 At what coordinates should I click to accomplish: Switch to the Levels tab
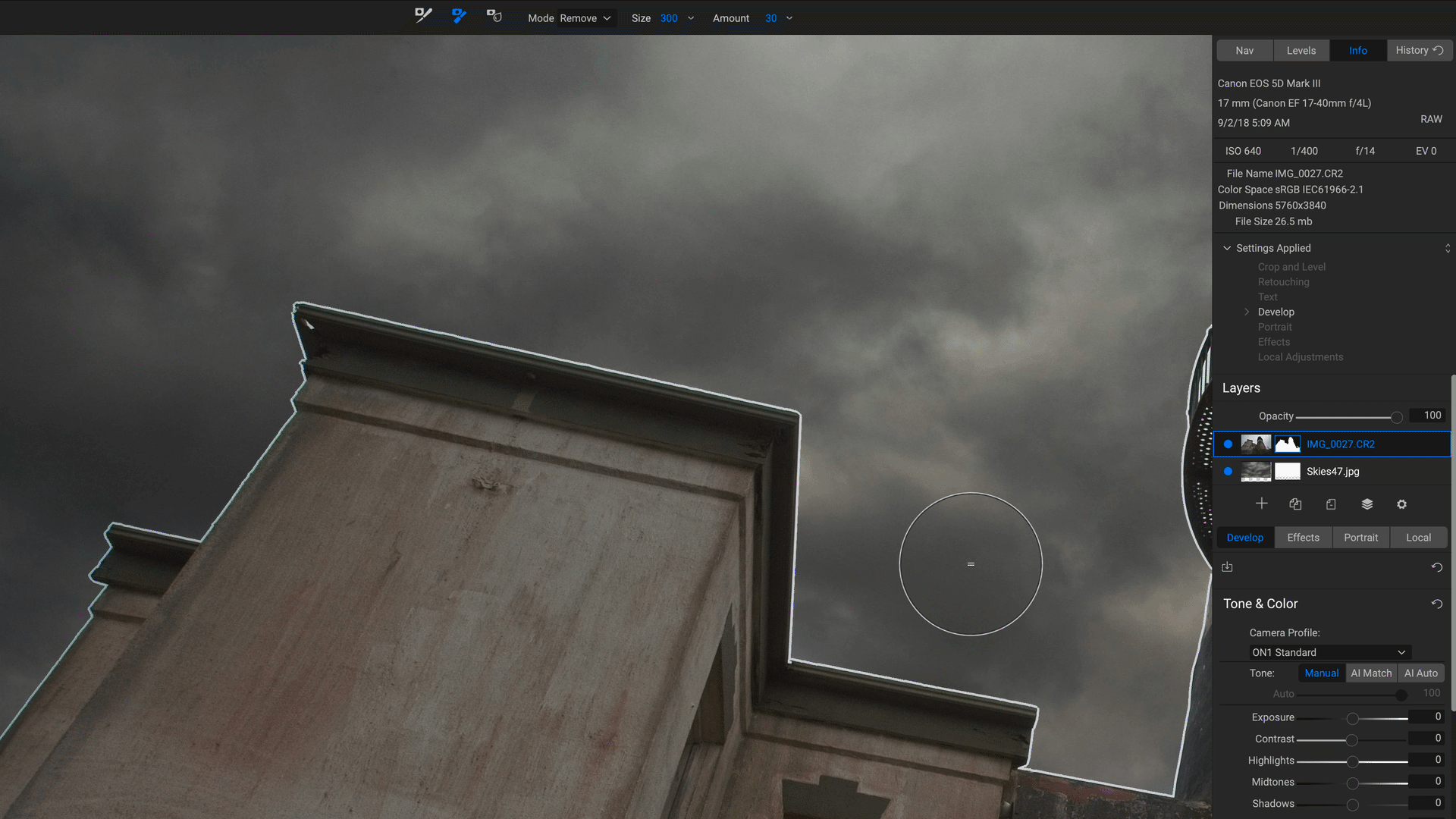point(1301,51)
